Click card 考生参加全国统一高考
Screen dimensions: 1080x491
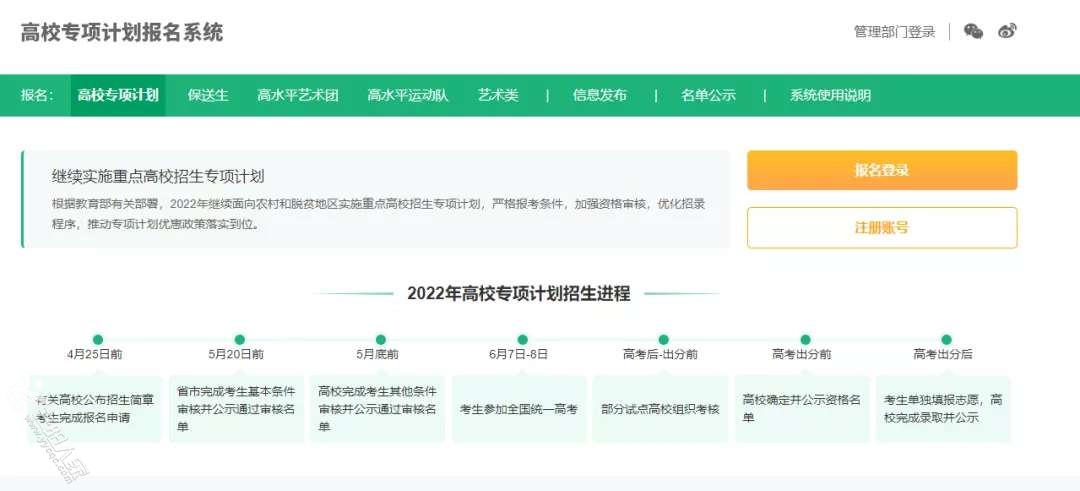click(519, 408)
